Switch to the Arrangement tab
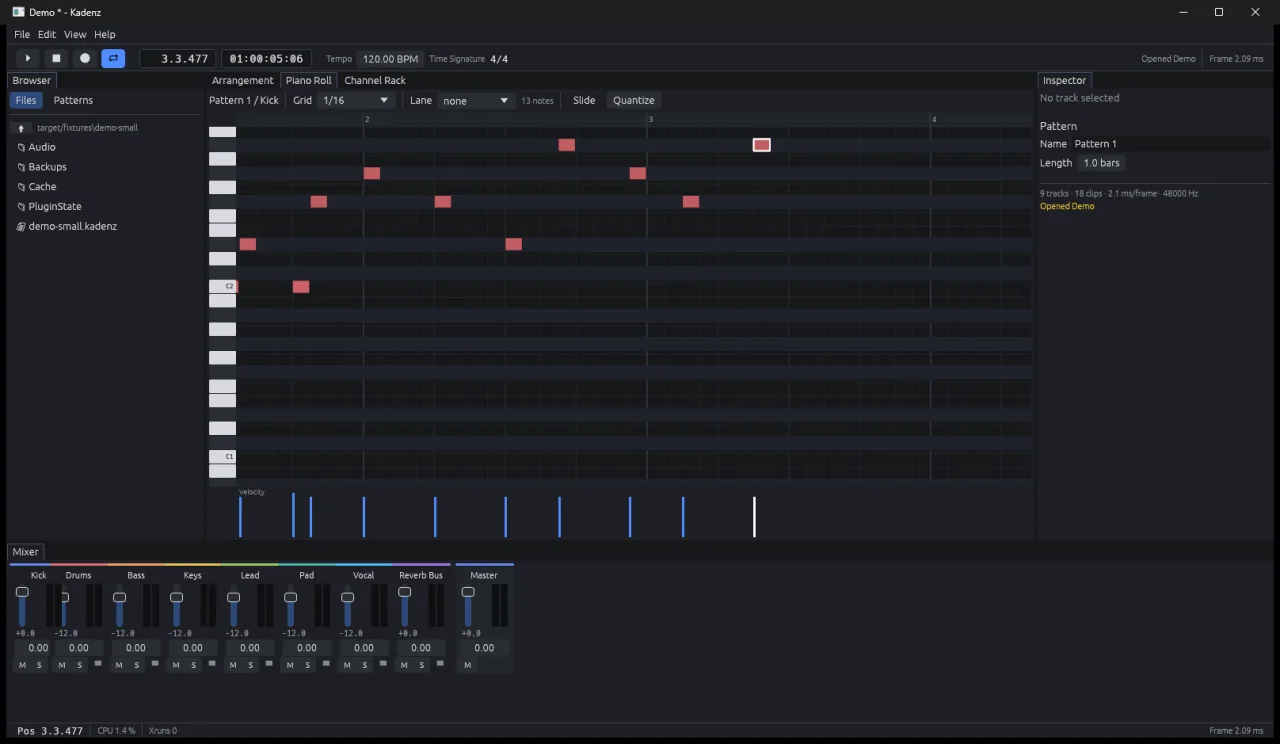1280x744 pixels. coord(242,80)
